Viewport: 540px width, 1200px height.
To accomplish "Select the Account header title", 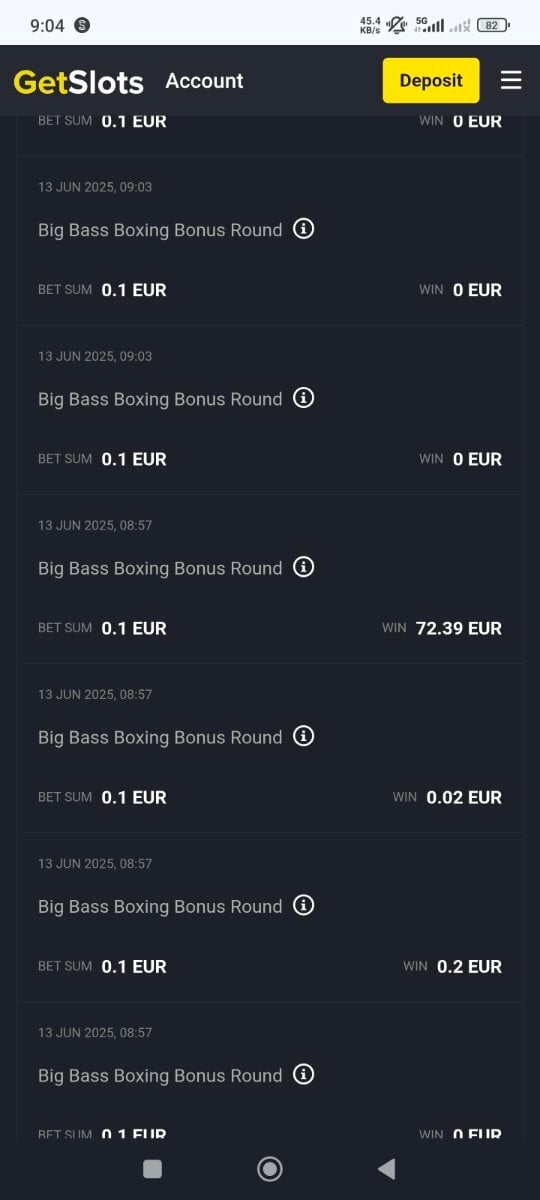I will (204, 81).
